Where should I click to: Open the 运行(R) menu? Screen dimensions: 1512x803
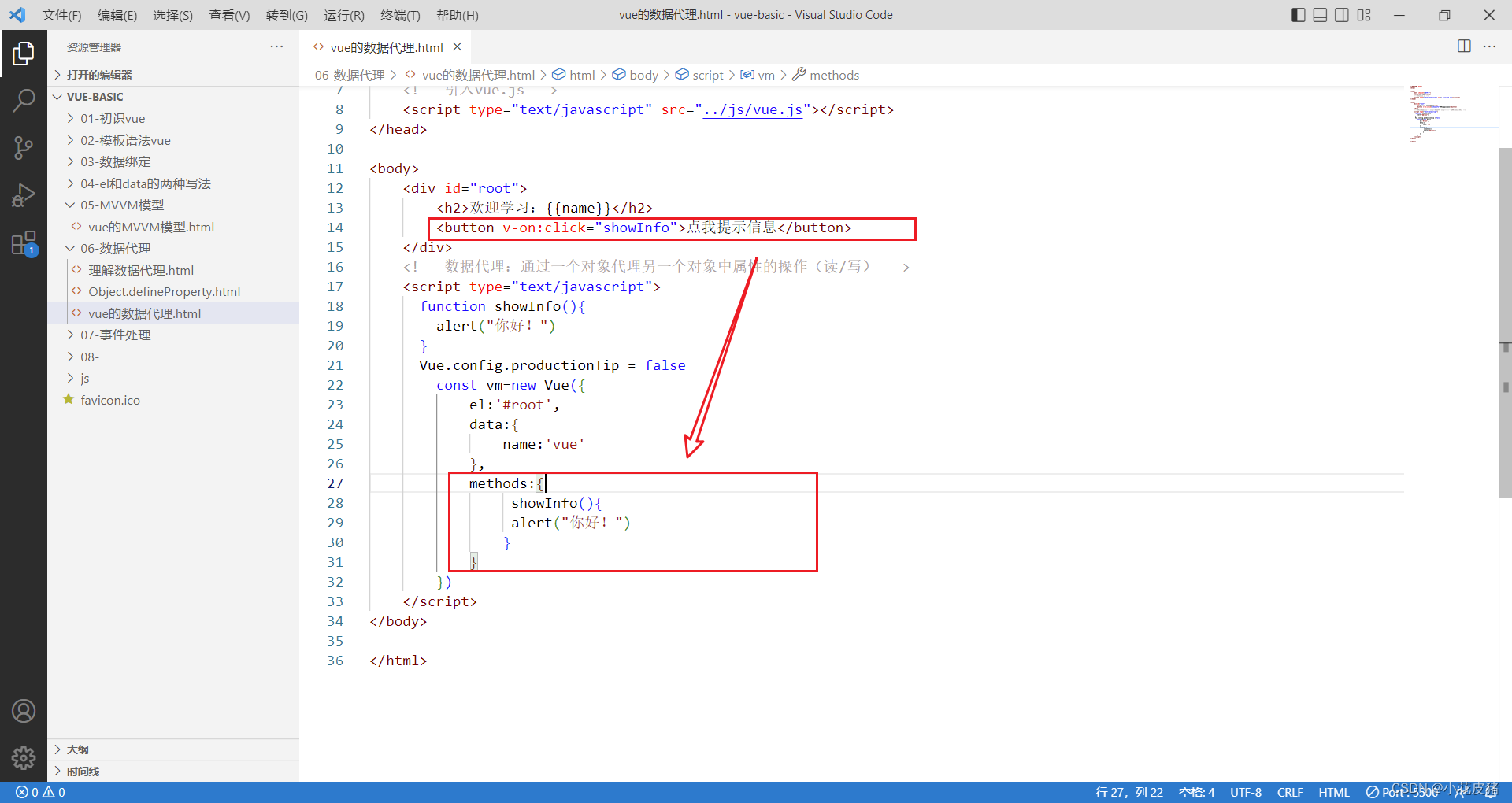[344, 15]
